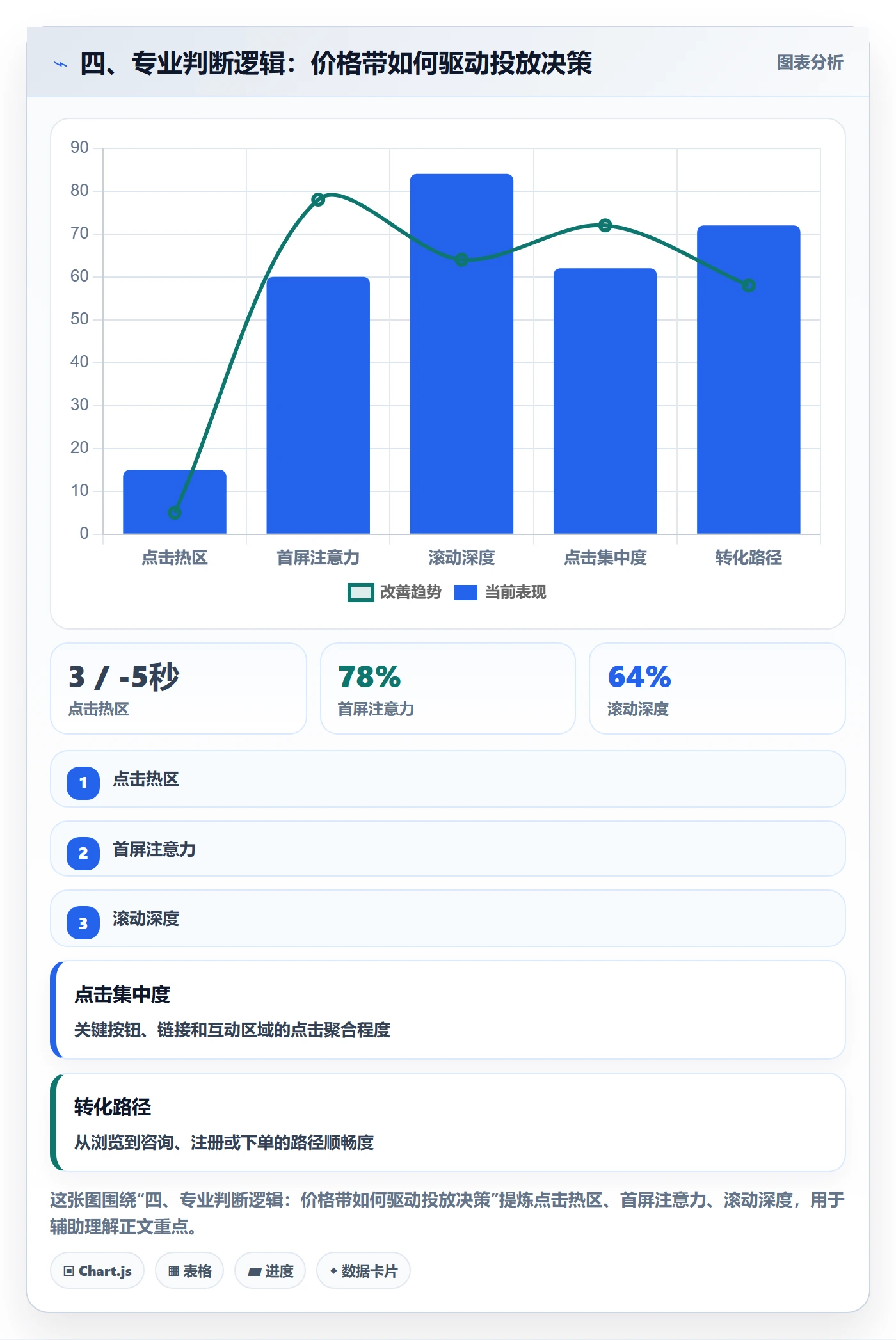The height and width of the screenshot is (1340, 896).
Task: Click the number 3 badge for 滚动深度
Action: click(x=83, y=923)
